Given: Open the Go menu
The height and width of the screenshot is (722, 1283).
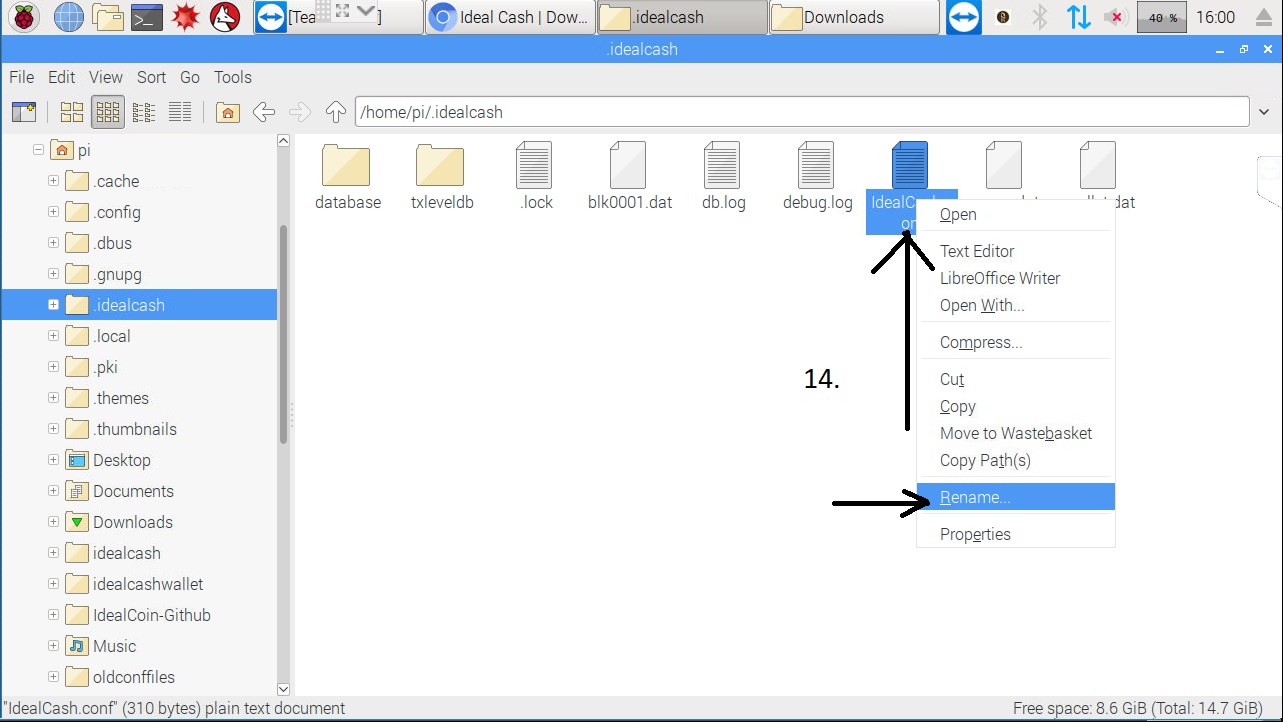Looking at the screenshot, I should (x=190, y=77).
